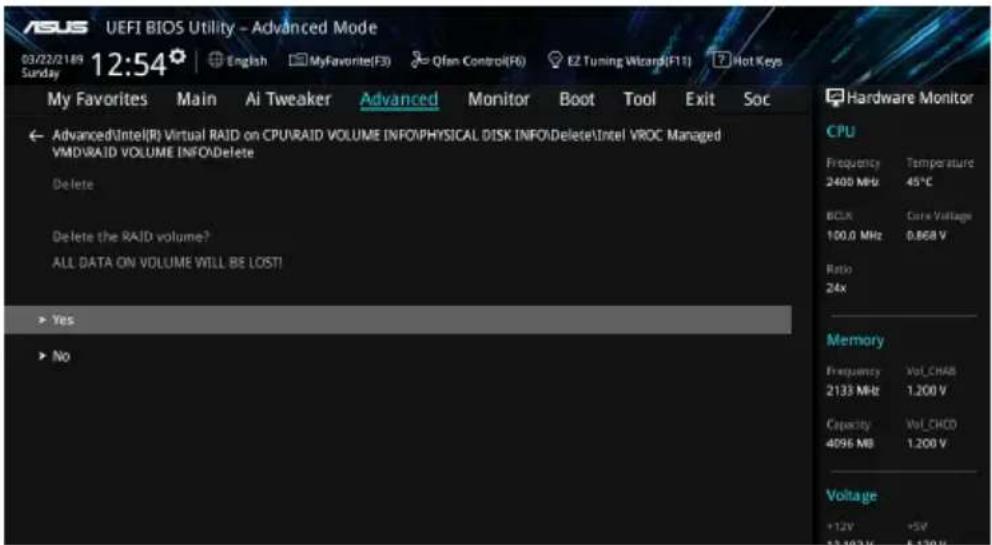Viewport: 992px width, 545px height.
Task: Click the 03/22/2189 Sunday date
Action: click(52, 66)
